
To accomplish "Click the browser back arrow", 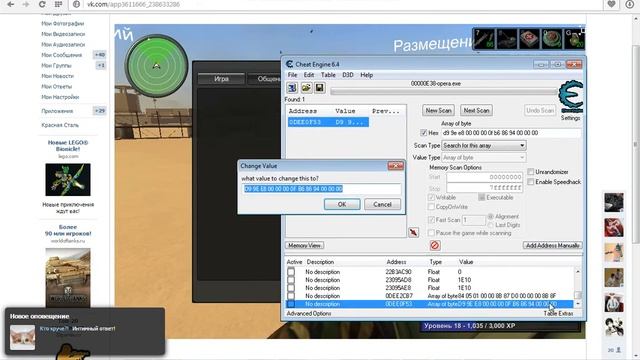I will coord(10,4).
